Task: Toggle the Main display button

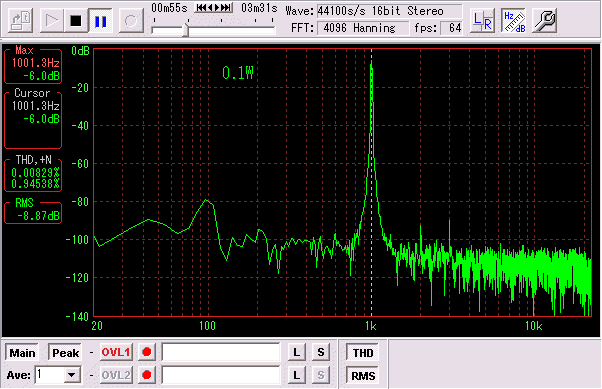Action: pyautogui.click(x=22, y=353)
